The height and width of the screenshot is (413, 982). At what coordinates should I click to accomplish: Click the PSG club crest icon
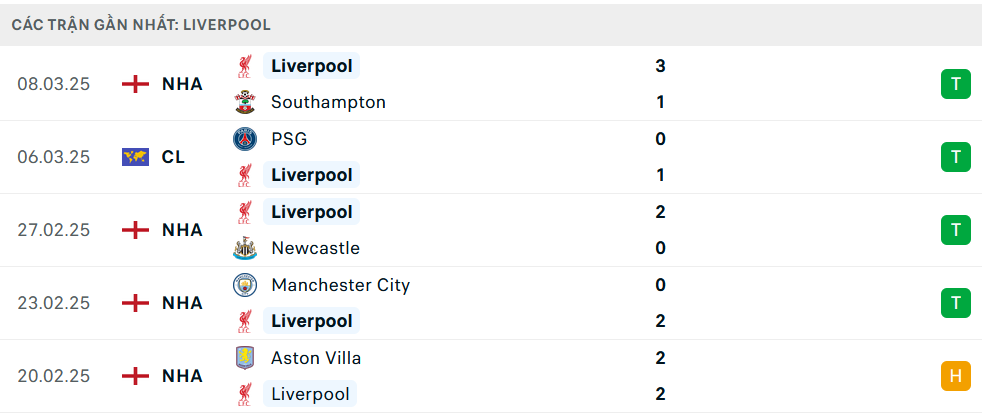pyautogui.click(x=244, y=139)
